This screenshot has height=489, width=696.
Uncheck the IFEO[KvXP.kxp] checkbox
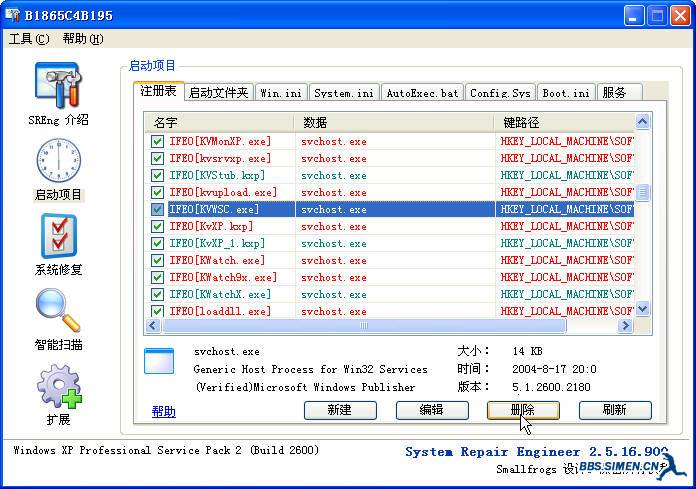coord(157,226)
